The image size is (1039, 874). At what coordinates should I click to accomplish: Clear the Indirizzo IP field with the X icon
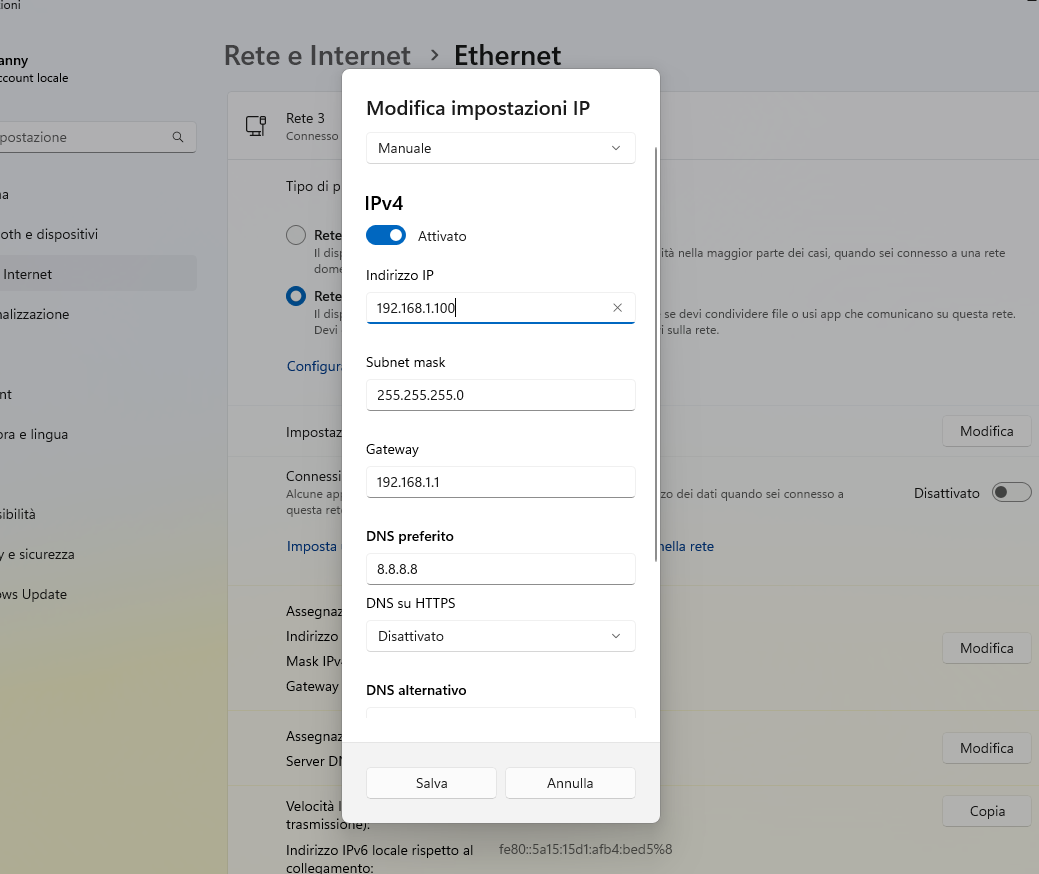pos(617,307)
